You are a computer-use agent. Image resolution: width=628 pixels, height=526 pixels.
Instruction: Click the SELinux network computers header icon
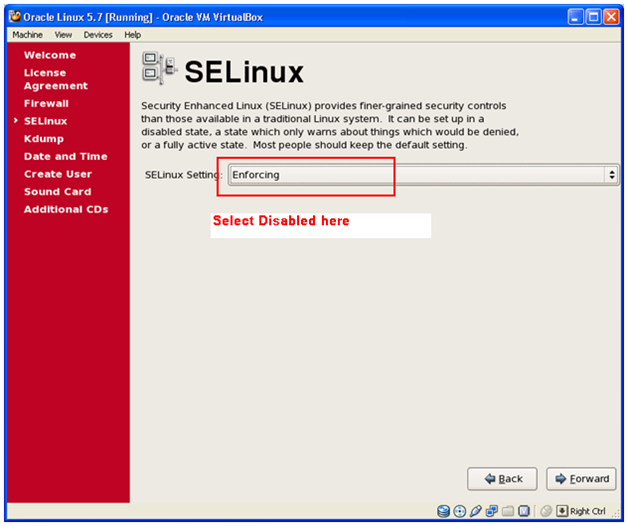(x=159, y=68)
